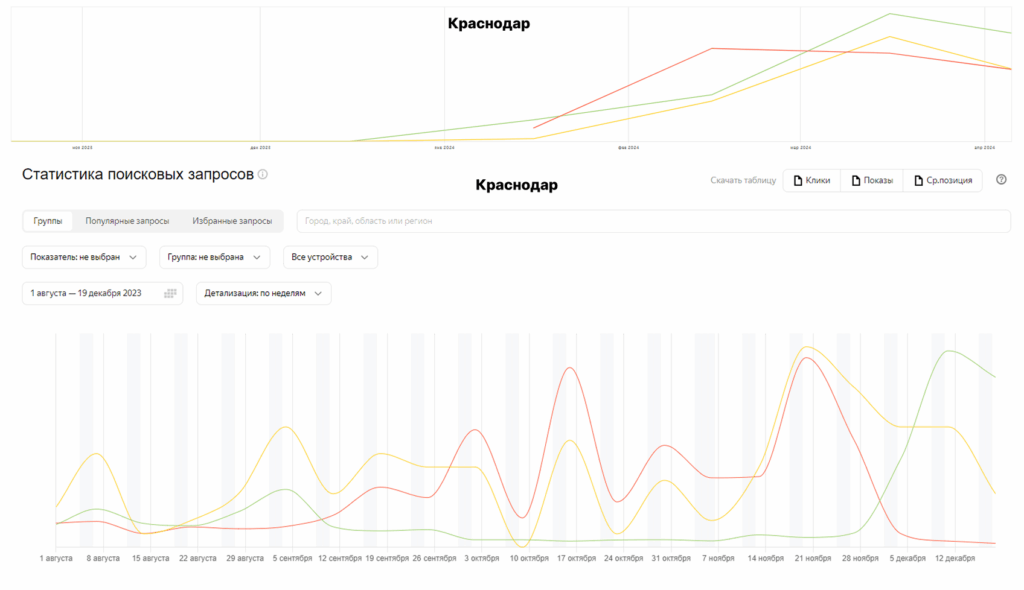Open the Детализация: по неделям dropdown
Screen dimensions: 1024x590
coord(263,293)
